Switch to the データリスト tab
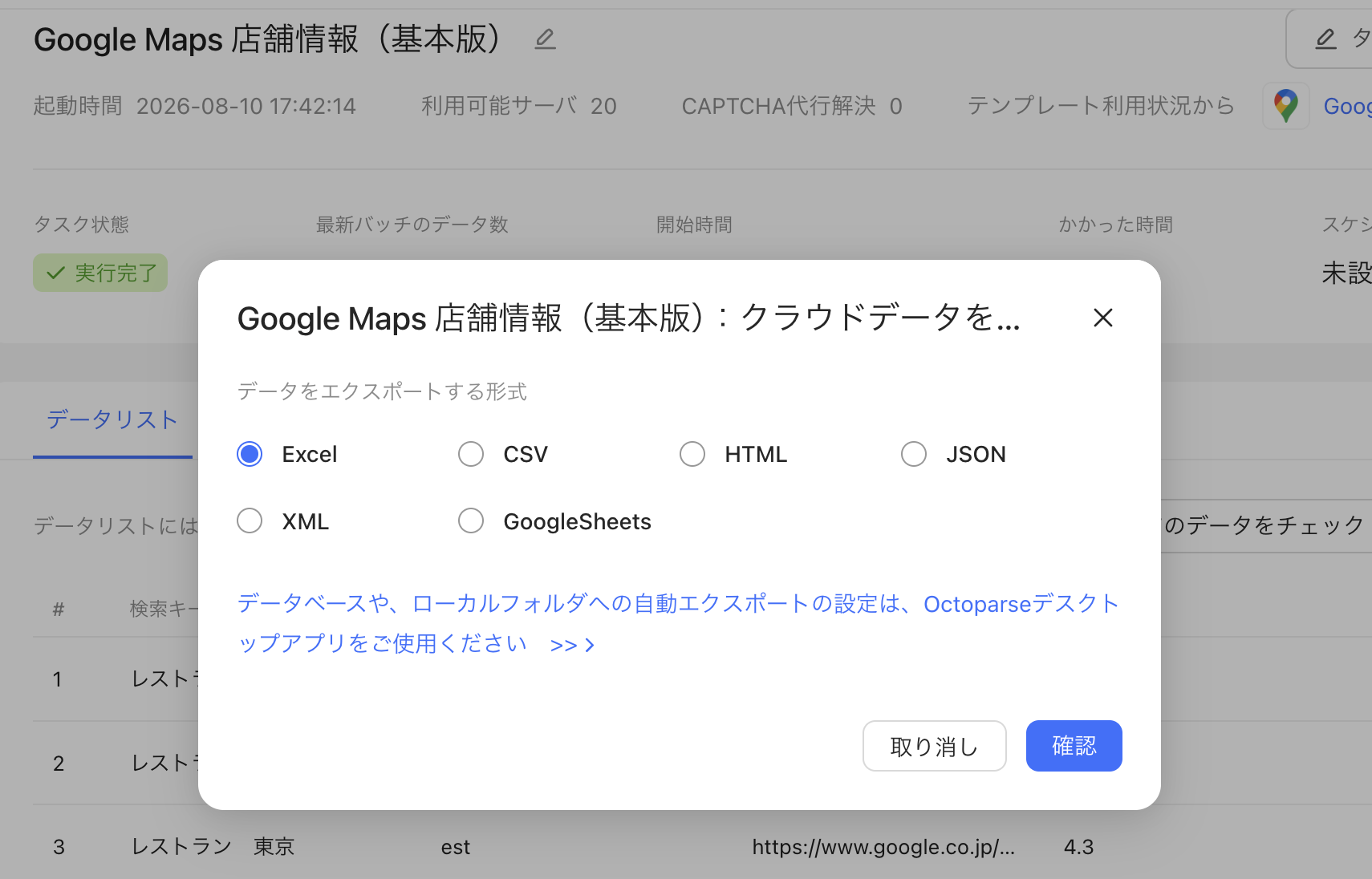Image resolution: width=1372 pixels, height=879 pixels. [112, 419]
